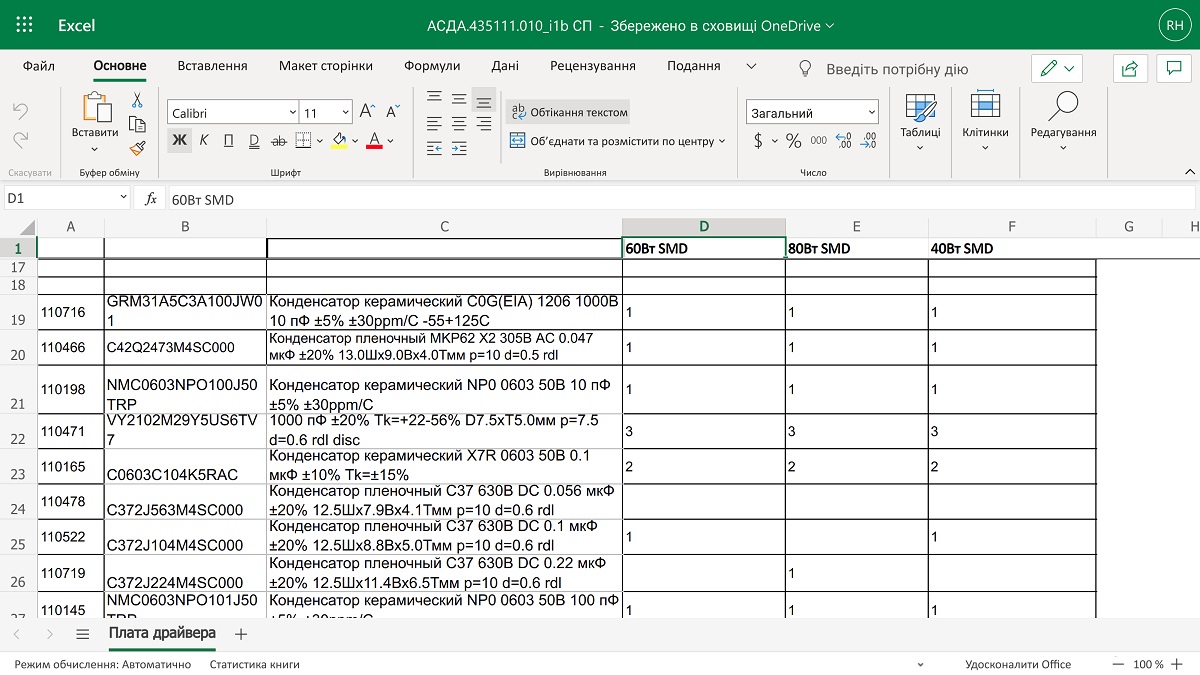Apply the borders icon
The image size is (1200, 675).
[x=303, y=140]
